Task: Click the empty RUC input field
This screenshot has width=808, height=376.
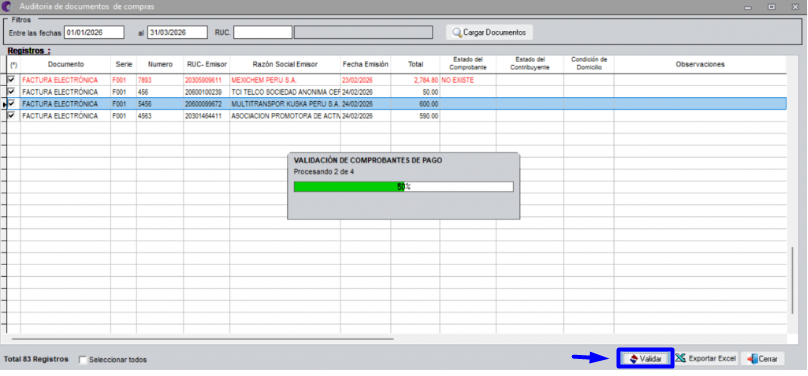Action: pos(262,32)
